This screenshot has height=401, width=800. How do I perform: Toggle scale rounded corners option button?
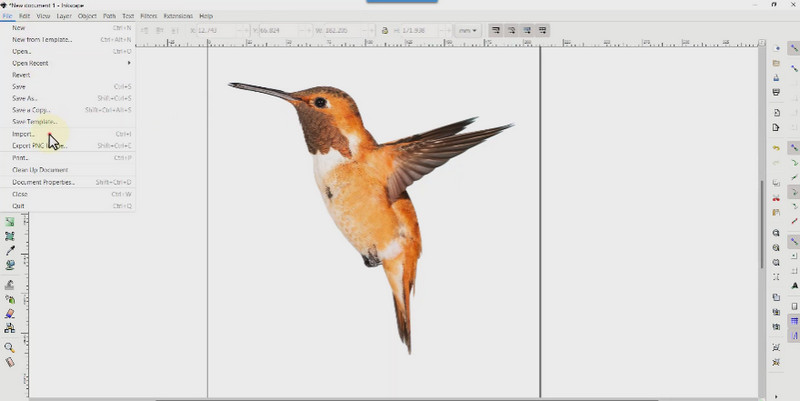[x=511, y=31]
